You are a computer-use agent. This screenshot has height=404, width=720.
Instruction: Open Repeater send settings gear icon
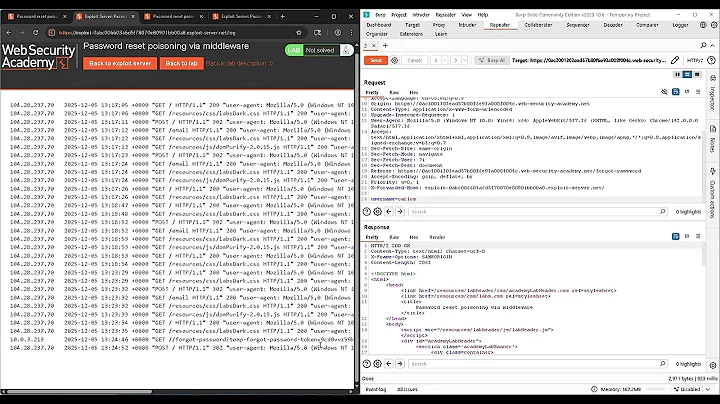(x=394, y=60)
